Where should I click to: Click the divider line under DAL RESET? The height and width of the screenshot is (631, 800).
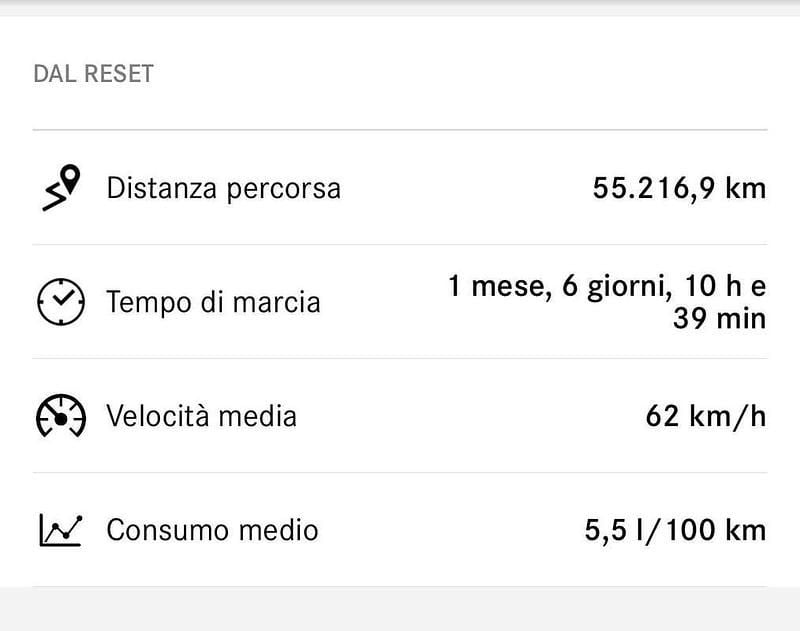coord(400,130)
